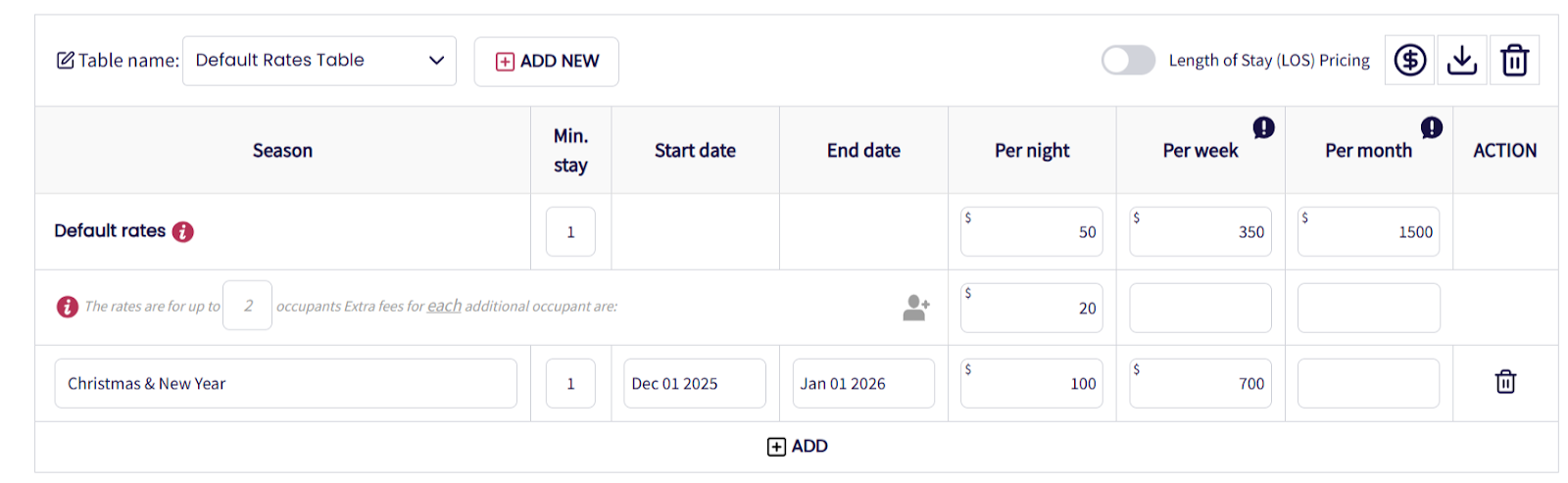Screen dimensions: 1568x483
Task: Open the Default Rates Table dropdown
Action: [319, 61]
